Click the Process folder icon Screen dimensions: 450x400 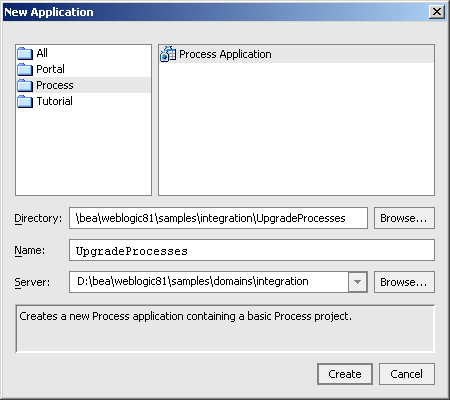coord(25,85)
